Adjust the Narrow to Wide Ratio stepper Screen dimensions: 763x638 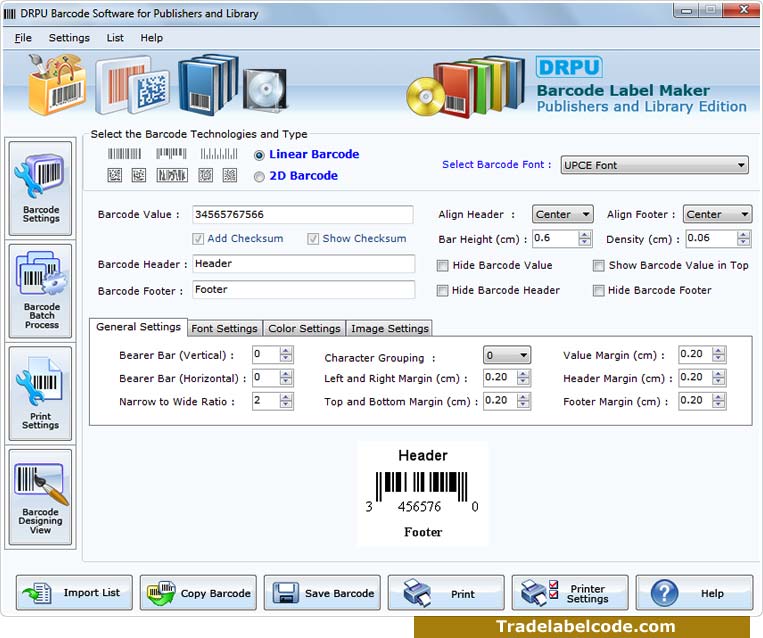[x=286, y=401]
